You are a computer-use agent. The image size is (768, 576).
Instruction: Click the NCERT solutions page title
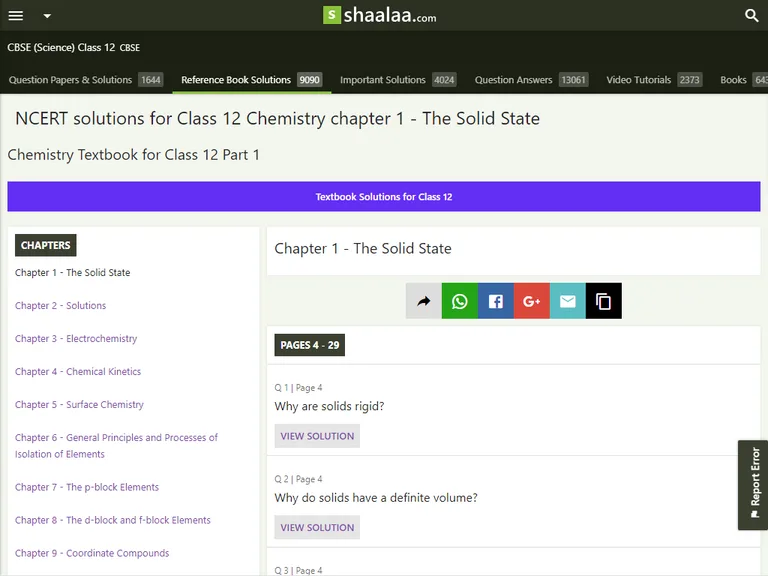277,119
